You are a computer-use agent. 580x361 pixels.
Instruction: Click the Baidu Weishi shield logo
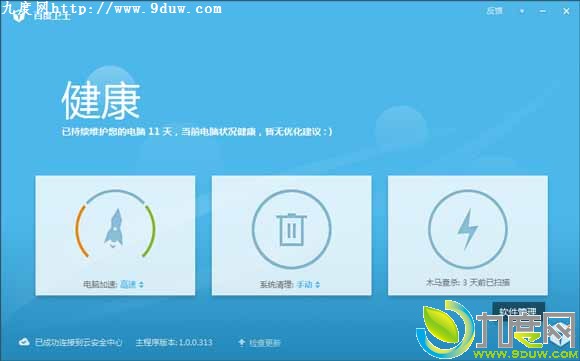pos(18,16)
